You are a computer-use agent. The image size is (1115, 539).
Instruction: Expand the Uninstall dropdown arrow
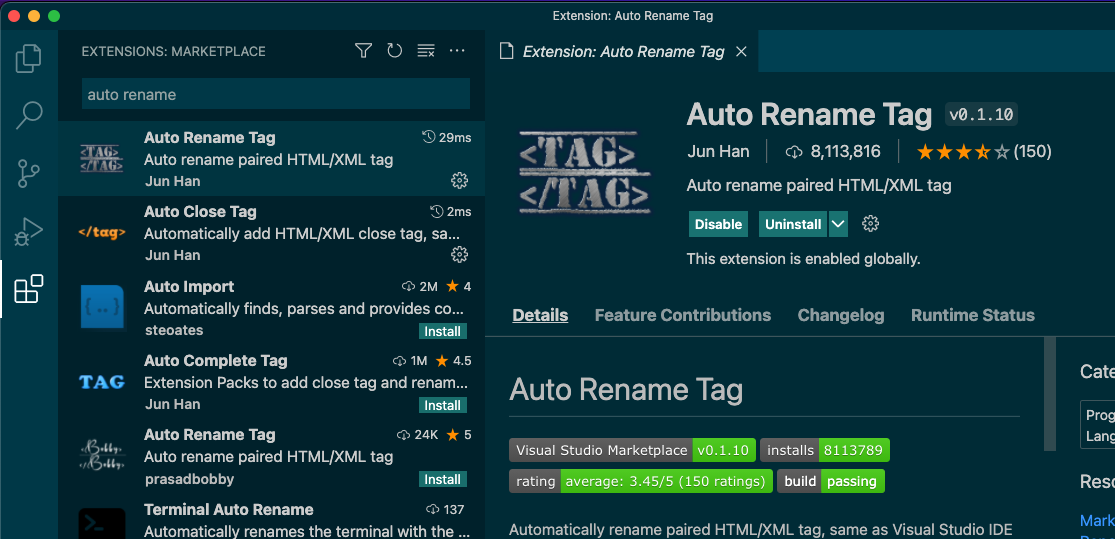pyautogui.click(x=838, y=224)
